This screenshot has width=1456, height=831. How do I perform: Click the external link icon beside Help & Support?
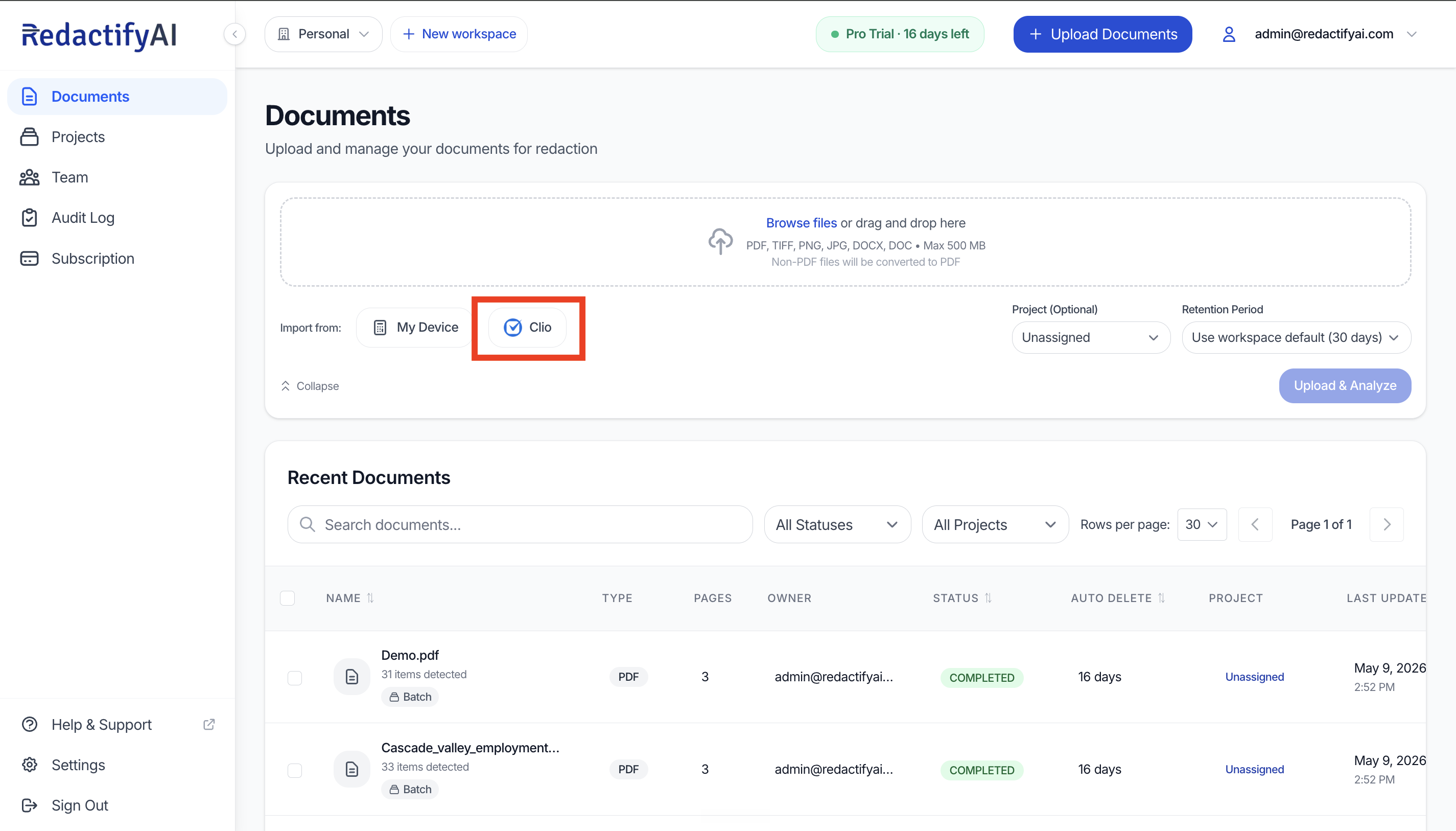pyautogui.click(x=209, y=724)
